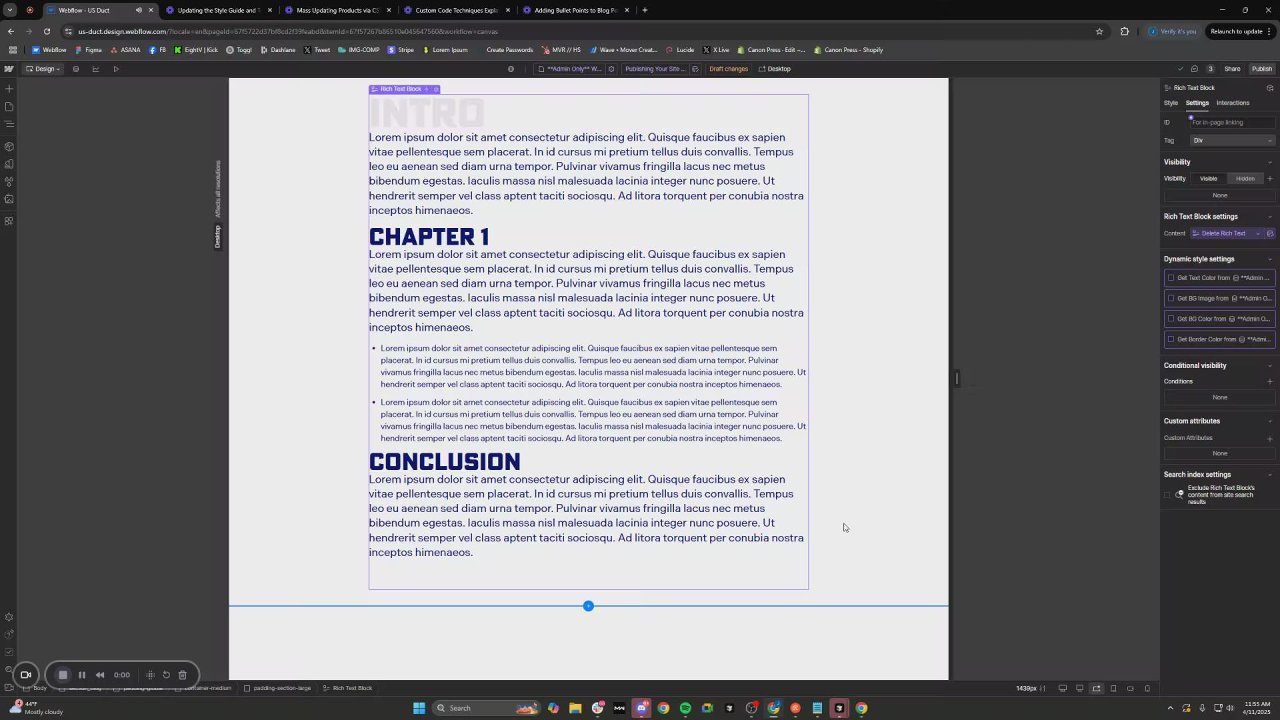Add a visibility condition with plus icon
Image resolution: width=1280 pixels, height=720 pixels.
pyautogui.click(x=1270, y=179)
